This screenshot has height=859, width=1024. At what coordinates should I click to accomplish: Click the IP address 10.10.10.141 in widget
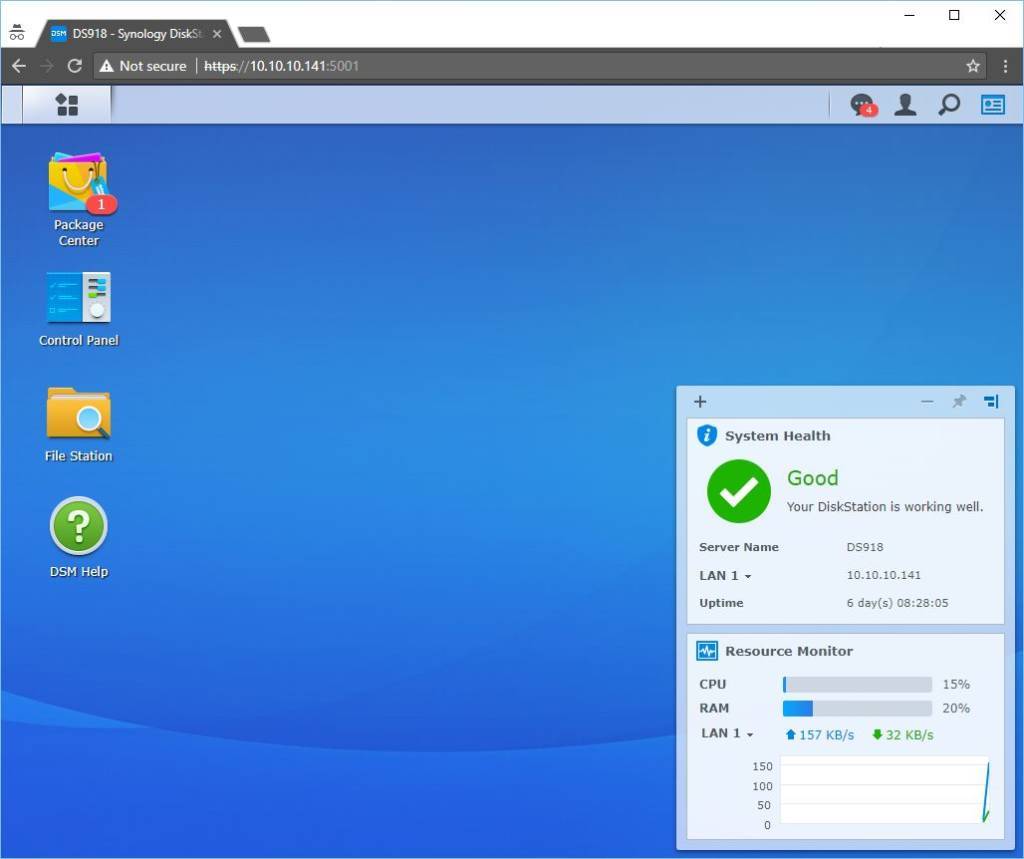pyautogui.click(x=884, y=575)
